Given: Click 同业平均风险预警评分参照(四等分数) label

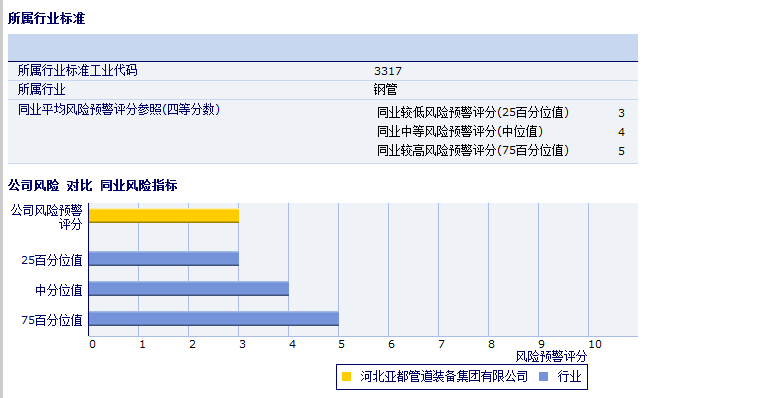Looking at the screenshot, I should (x=119, y=109).
